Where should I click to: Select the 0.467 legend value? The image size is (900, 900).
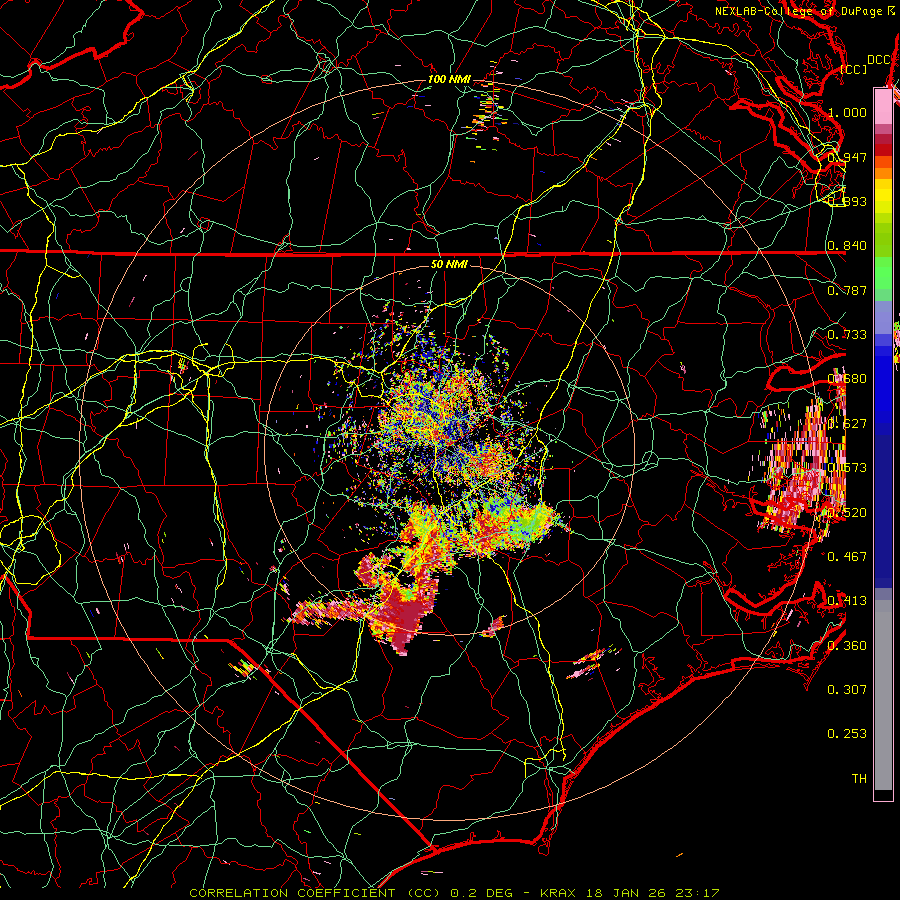point(847,557)
